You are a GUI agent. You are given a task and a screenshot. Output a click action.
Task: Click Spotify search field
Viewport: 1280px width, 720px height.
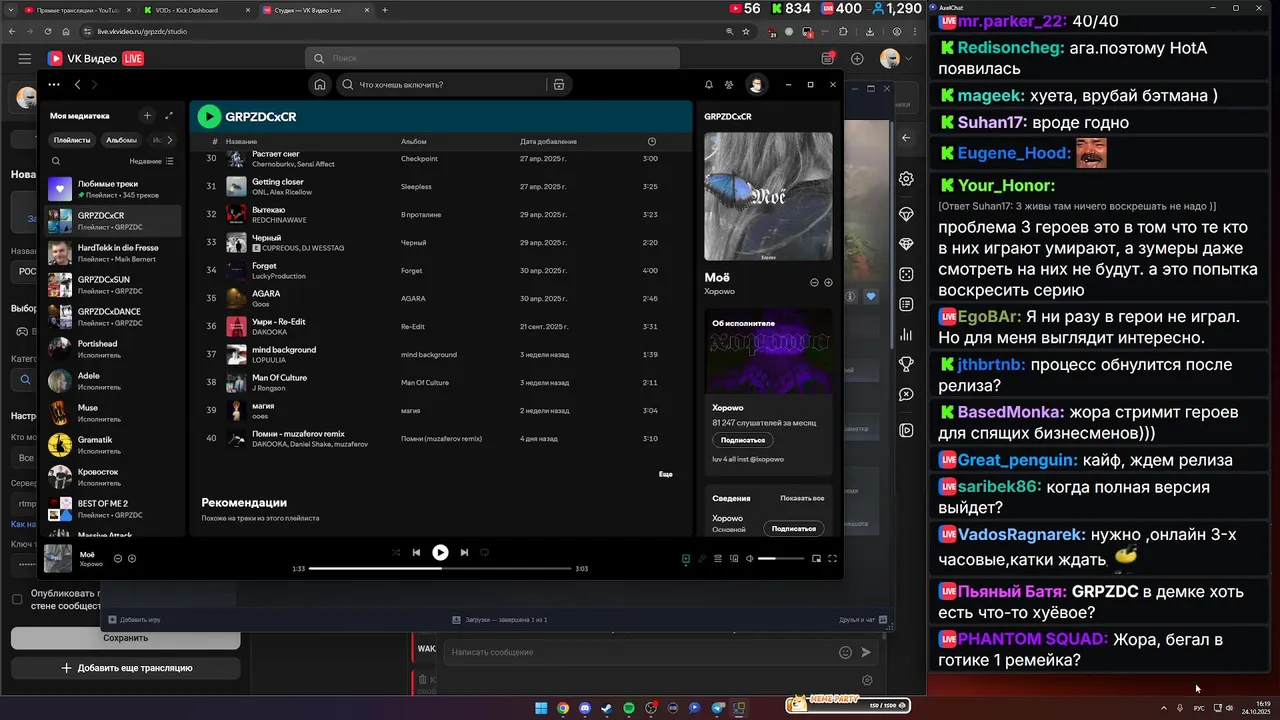point(445,85)
